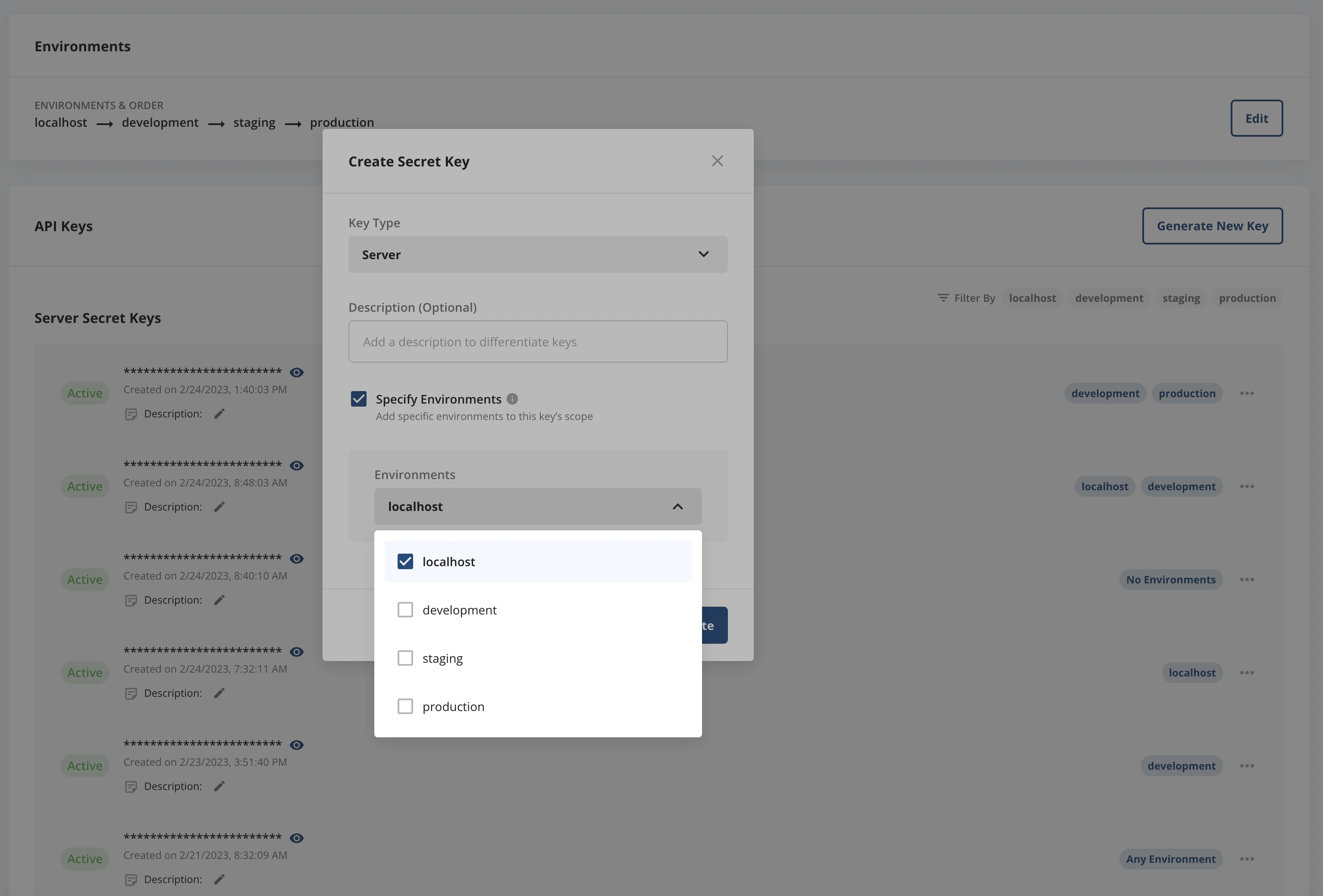The image size is (1323, 896).
Task: Uncheck Specify Environments checkbox
Action: (x=359, y=399)
